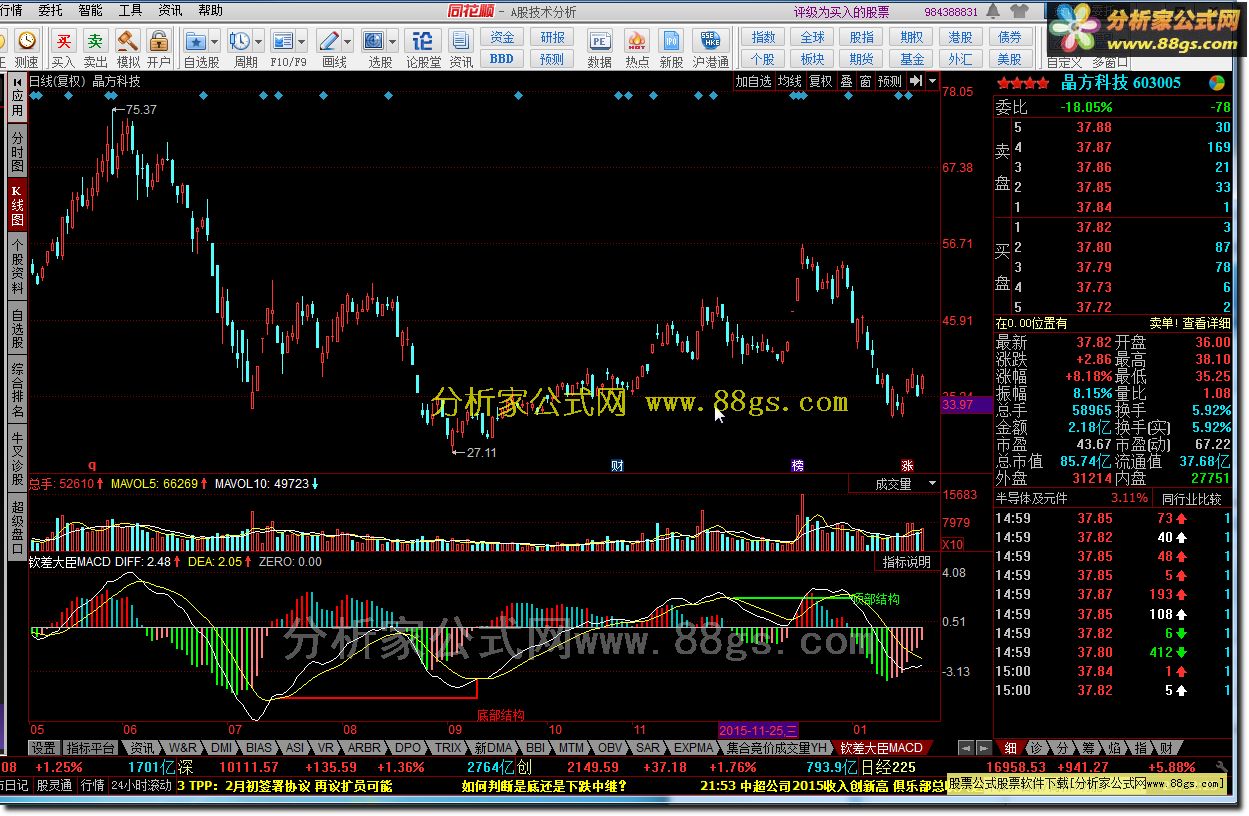Click the 2015-11-25 date marker on timeline
Viewport: 1249px width, 816px height.
pyautogui.click(x=758, y=730)
